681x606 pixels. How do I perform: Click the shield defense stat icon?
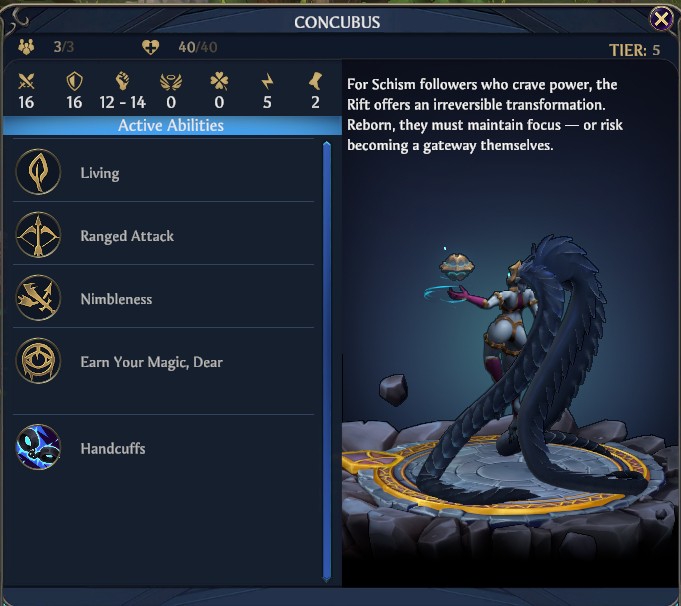[74, 81]
